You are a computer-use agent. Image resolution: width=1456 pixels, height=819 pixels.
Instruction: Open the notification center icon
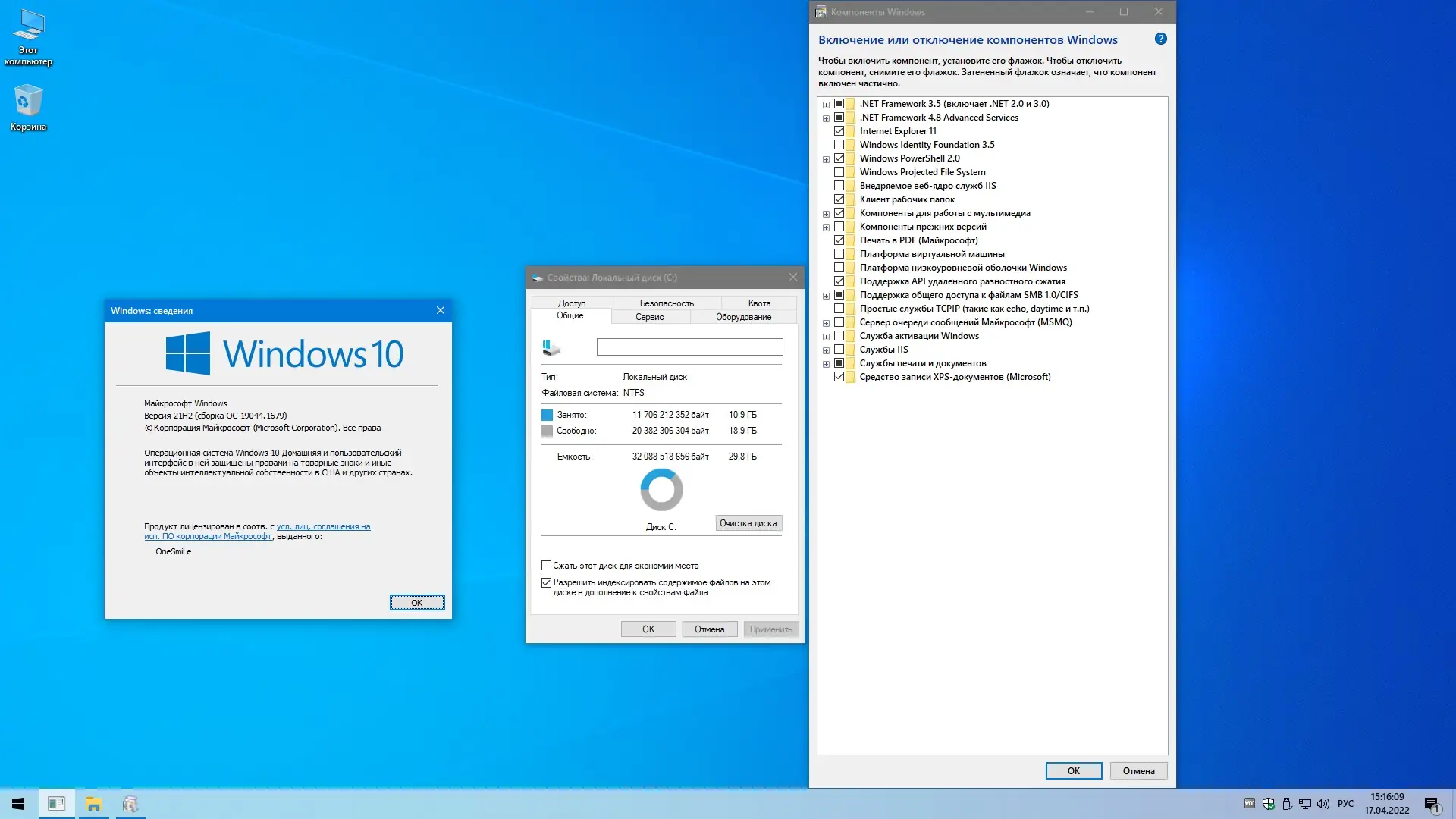point(1432,805)
